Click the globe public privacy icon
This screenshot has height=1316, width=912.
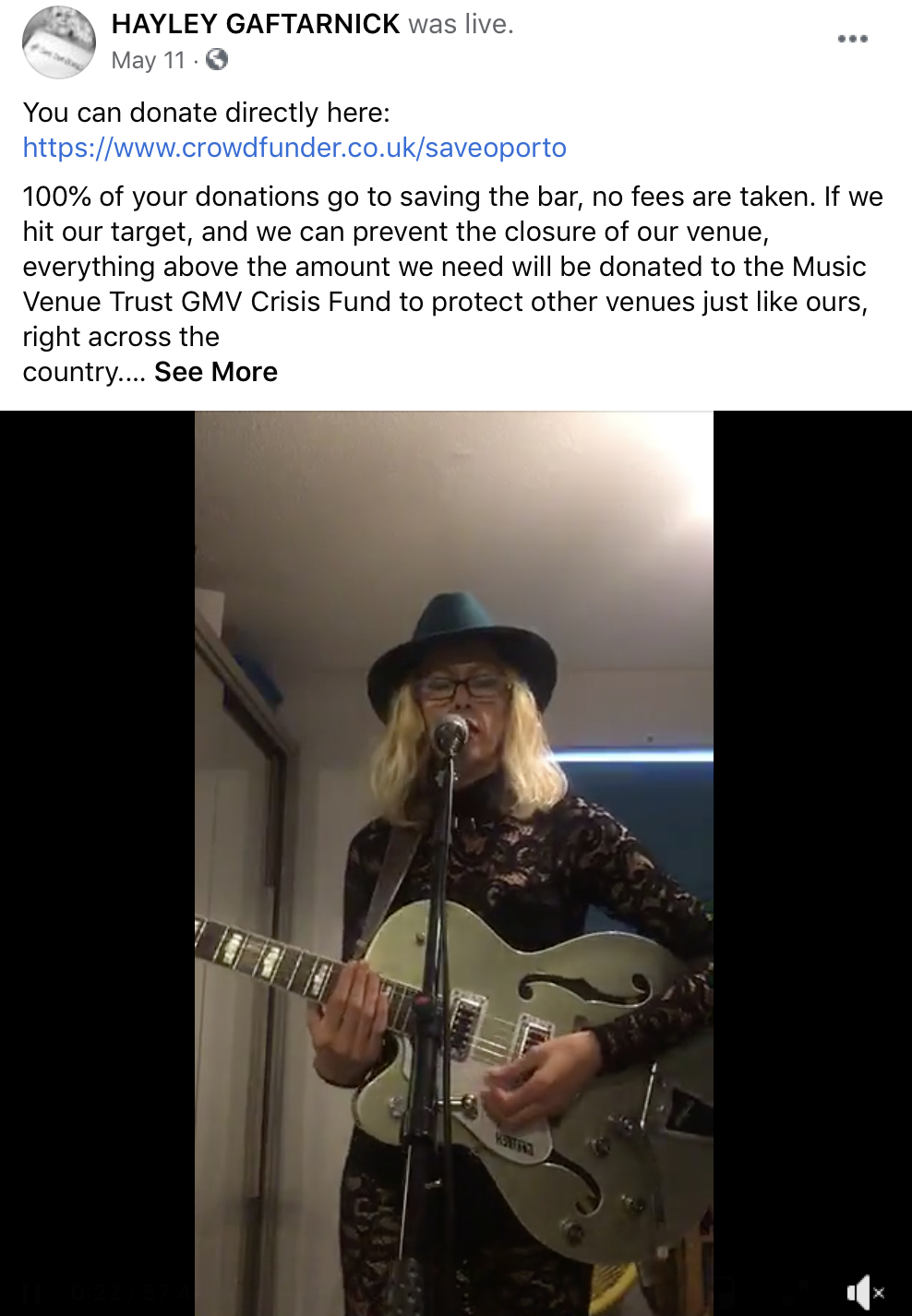217,60
